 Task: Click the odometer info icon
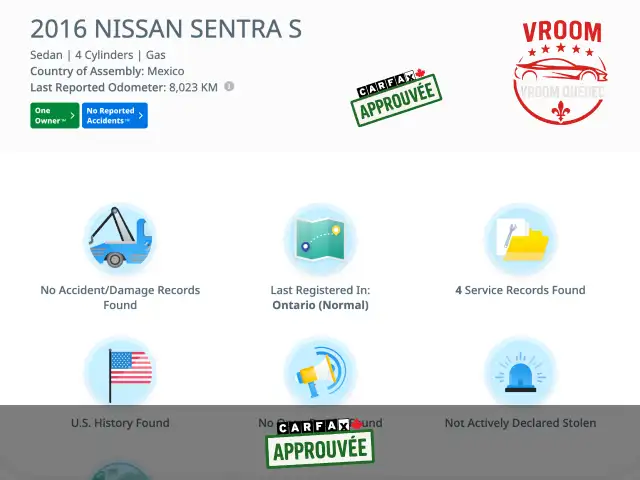229,87
